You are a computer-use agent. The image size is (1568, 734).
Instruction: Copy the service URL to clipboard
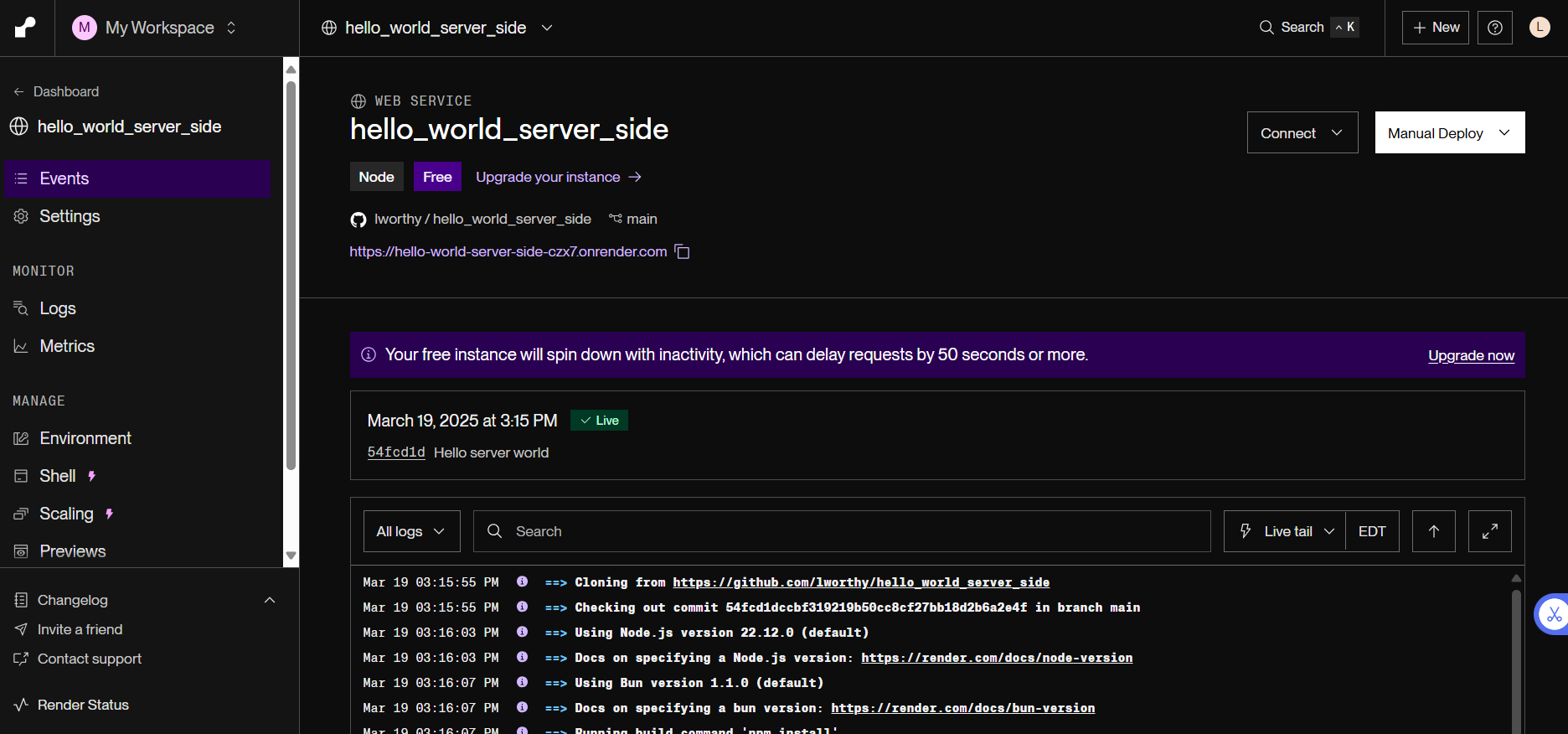tap(683, 252)
